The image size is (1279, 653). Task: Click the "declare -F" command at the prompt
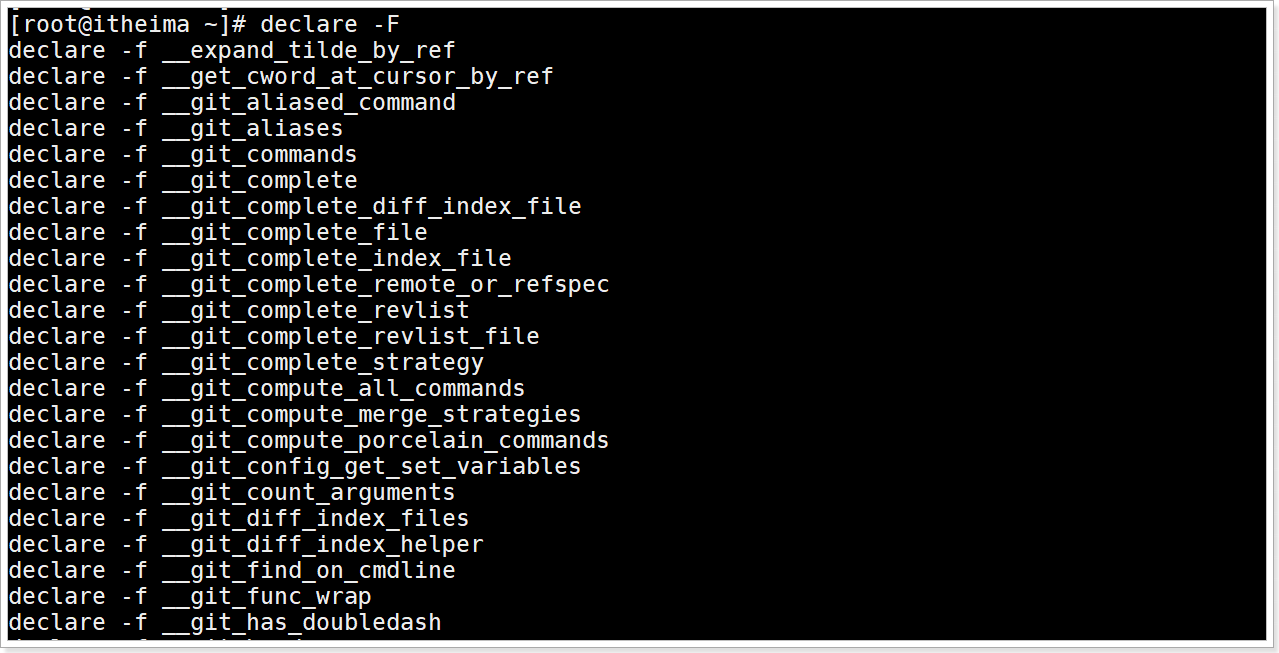tap(331, 24)
